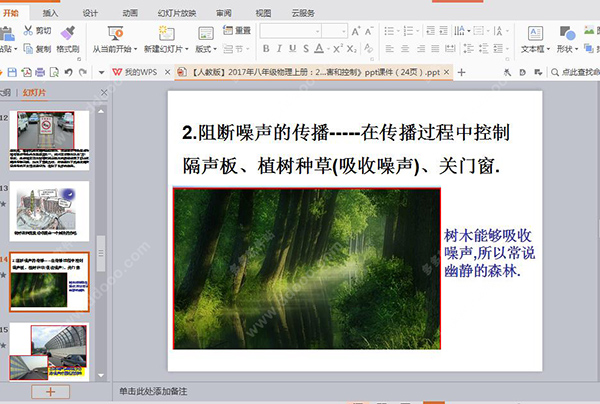This screenshot has width=600, height=404.
Task: Open the font color A swatch
Action: point(319,49)
